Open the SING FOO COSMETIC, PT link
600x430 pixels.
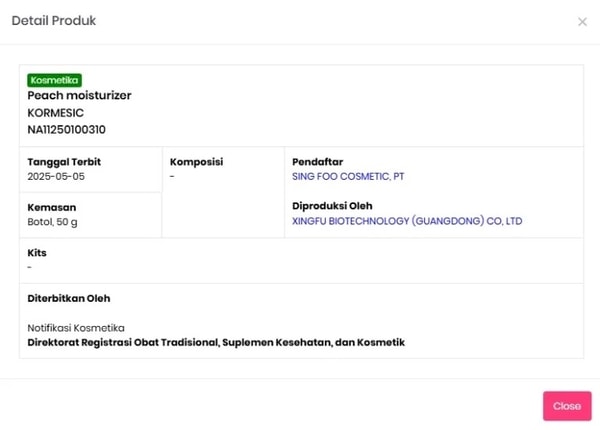(348, 176)
